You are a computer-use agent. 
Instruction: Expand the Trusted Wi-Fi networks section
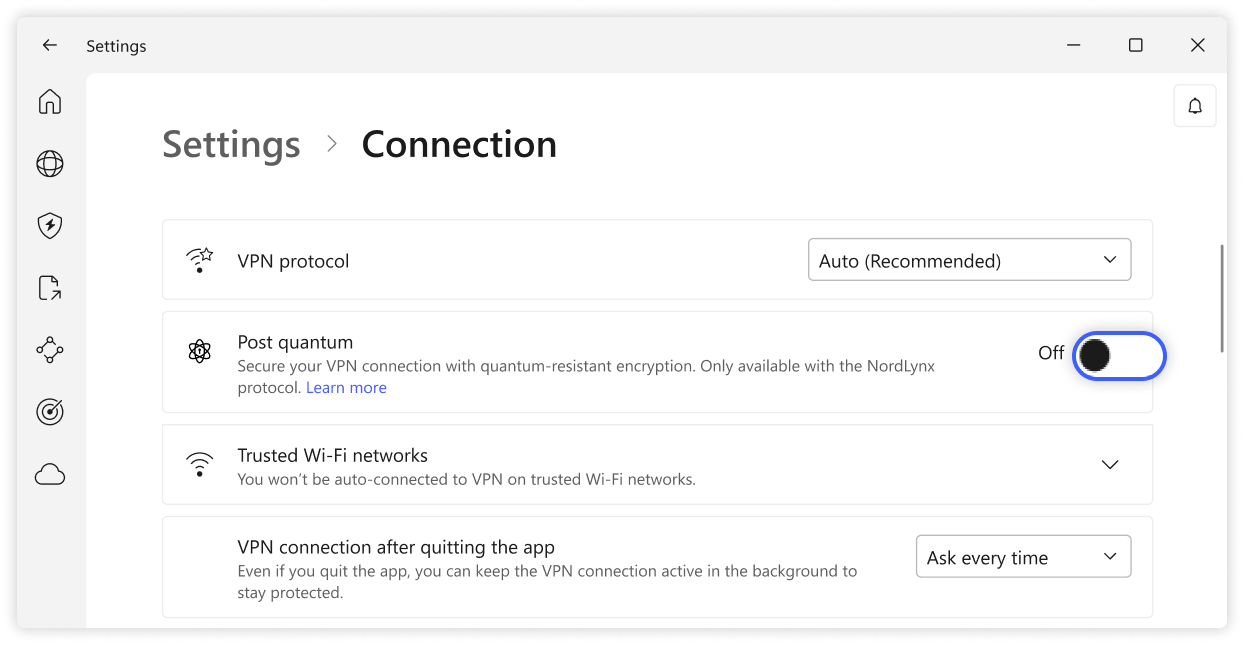click(x=1109, y=465)
